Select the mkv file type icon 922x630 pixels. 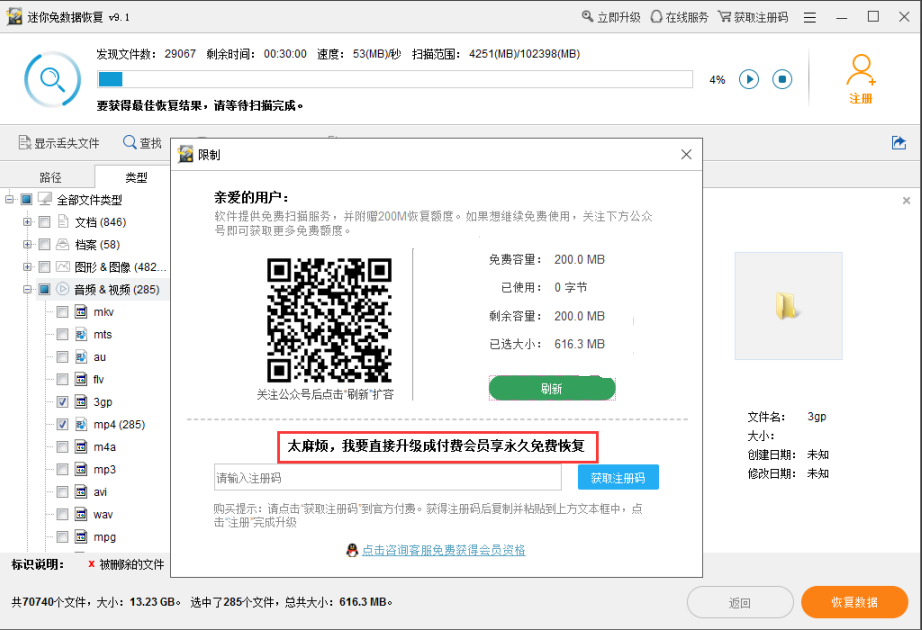click(81, 312)
